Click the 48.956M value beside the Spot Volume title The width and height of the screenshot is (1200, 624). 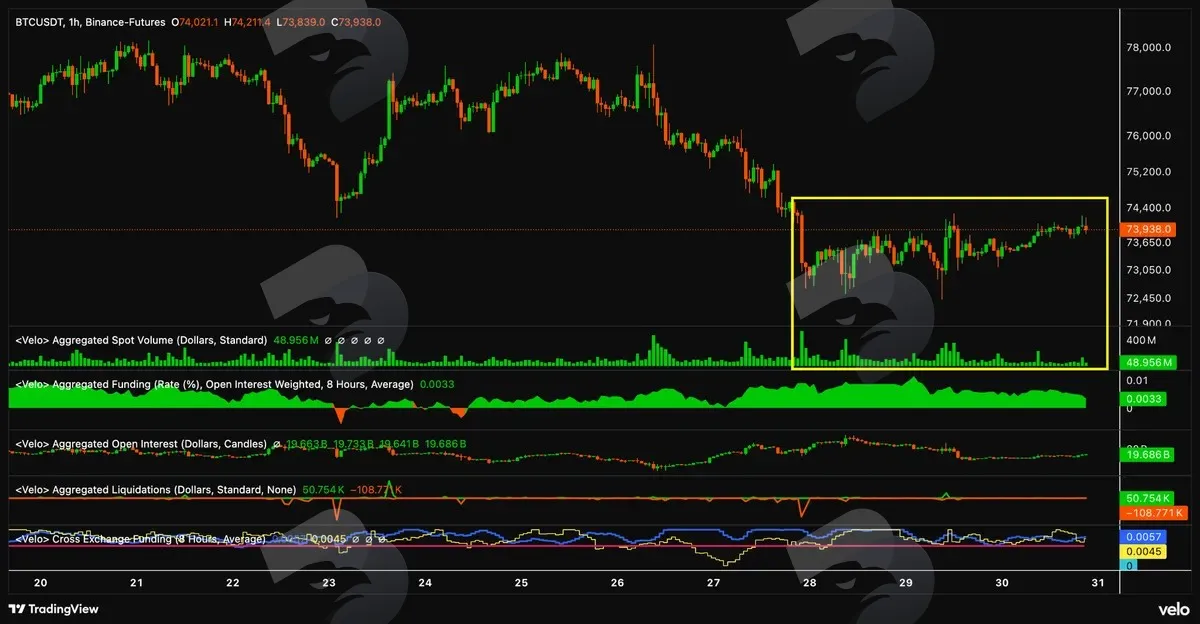(295, 340)
